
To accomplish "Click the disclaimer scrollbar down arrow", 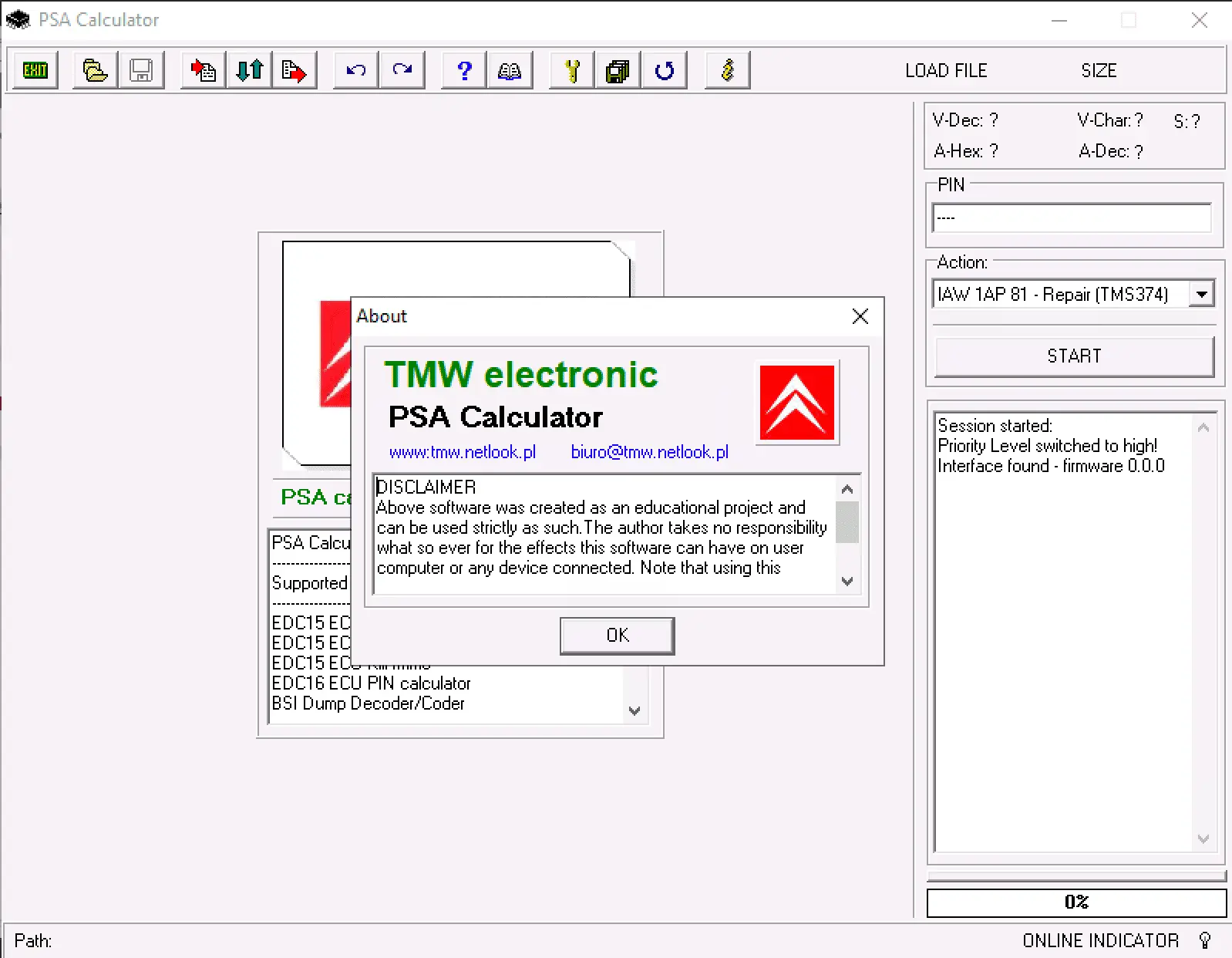I will (x=847, y=581).
